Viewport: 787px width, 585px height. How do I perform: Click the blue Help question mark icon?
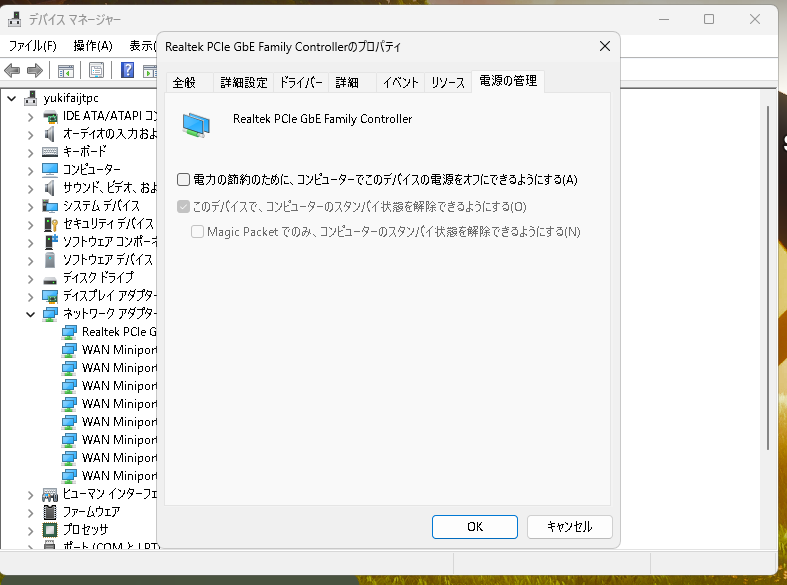pos(127,70)
